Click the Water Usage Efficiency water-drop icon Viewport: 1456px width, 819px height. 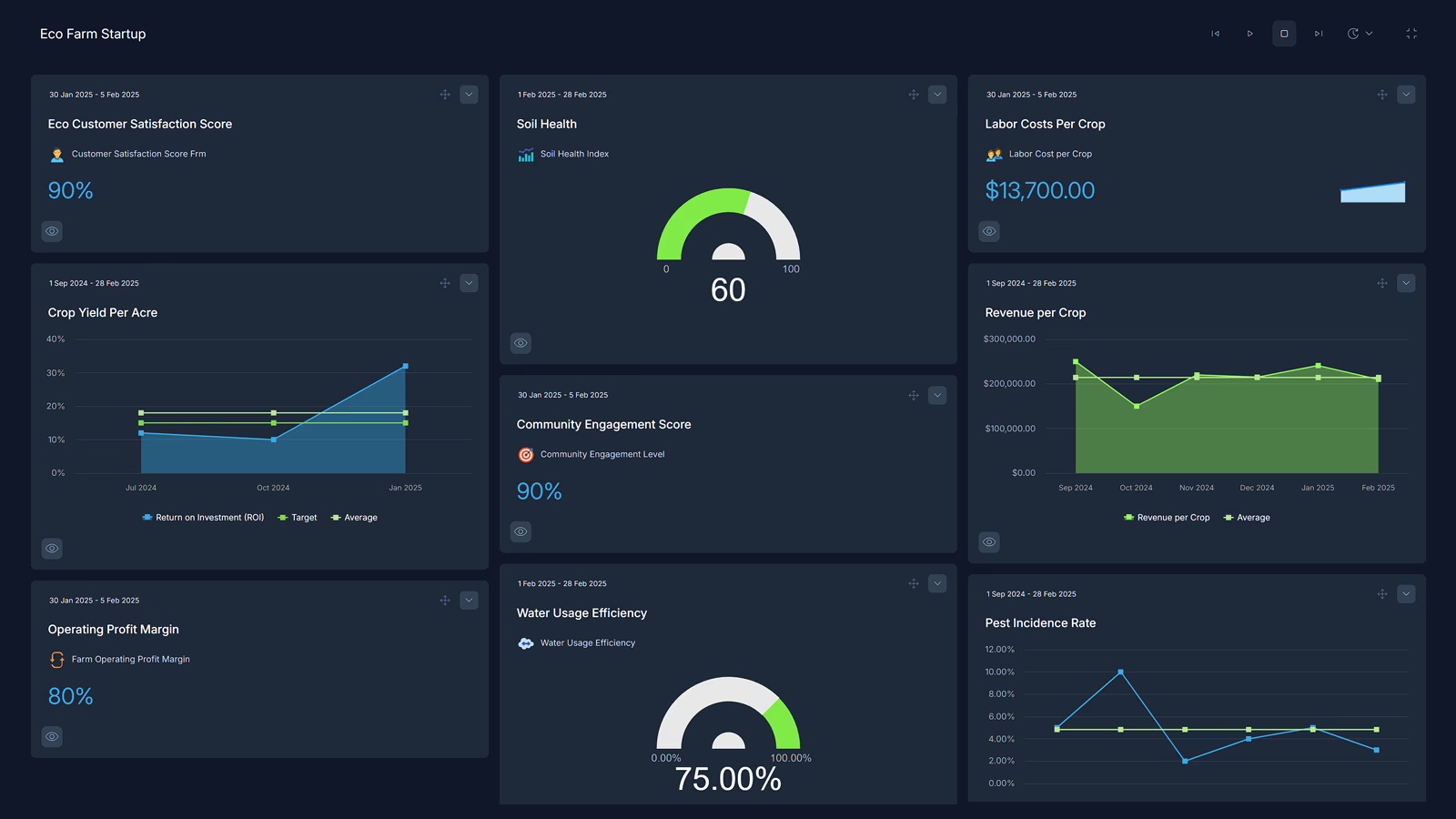point(525,642)
